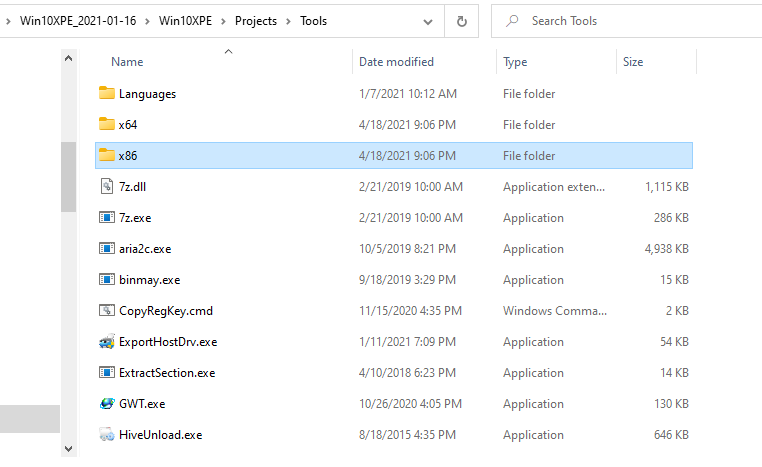Screen dimensions: 762x467
Task: Click the navigation pane scroll down arrow
Action: (x=69, y=449)
